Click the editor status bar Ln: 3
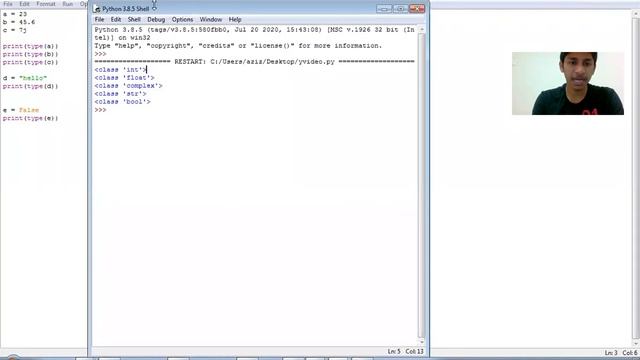The width and height of the screenshot is (640, 360). click(611, 353)
